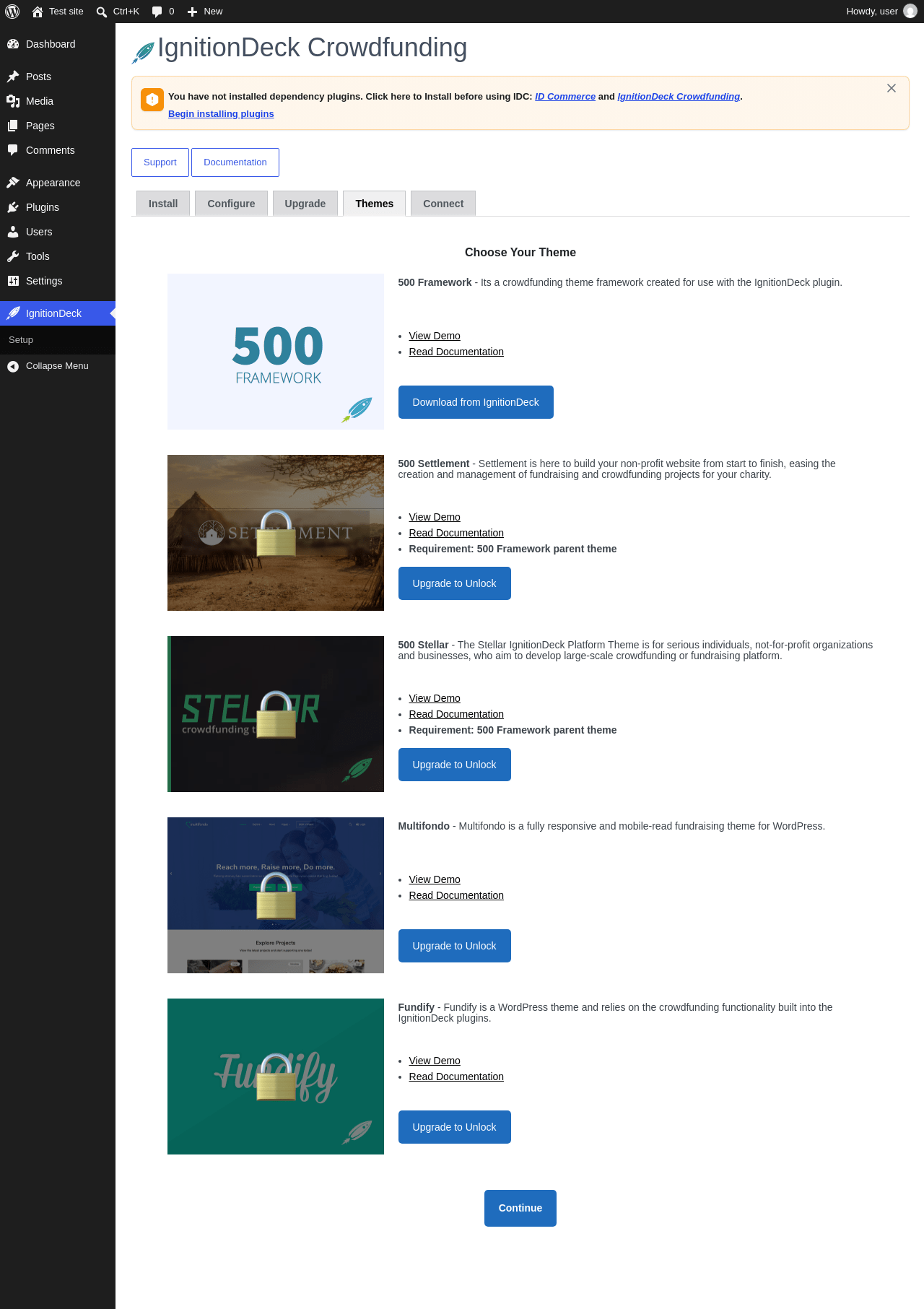The width and height of the screenshot is (924, 1309).
Task: Select the 500 Framework theme thumbnail
Action: [276, 352]
